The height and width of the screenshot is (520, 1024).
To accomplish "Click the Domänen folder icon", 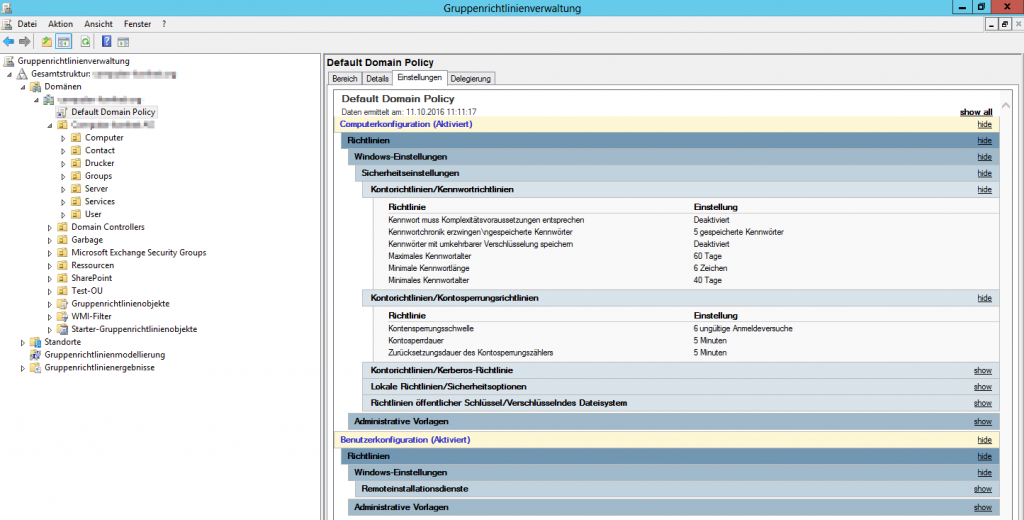I will tap(36, 86).
